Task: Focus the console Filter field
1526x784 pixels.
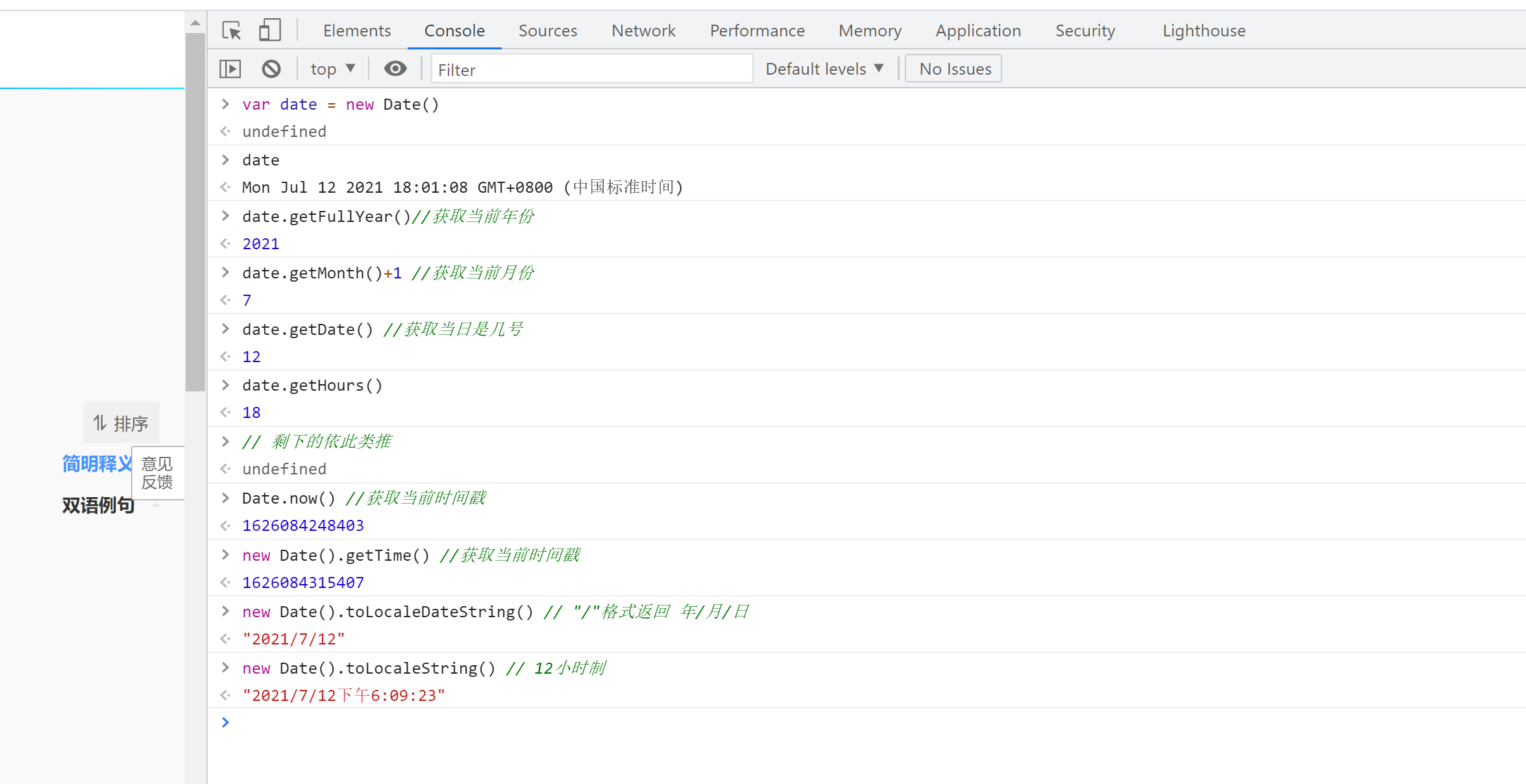Action: pos(592,69)
